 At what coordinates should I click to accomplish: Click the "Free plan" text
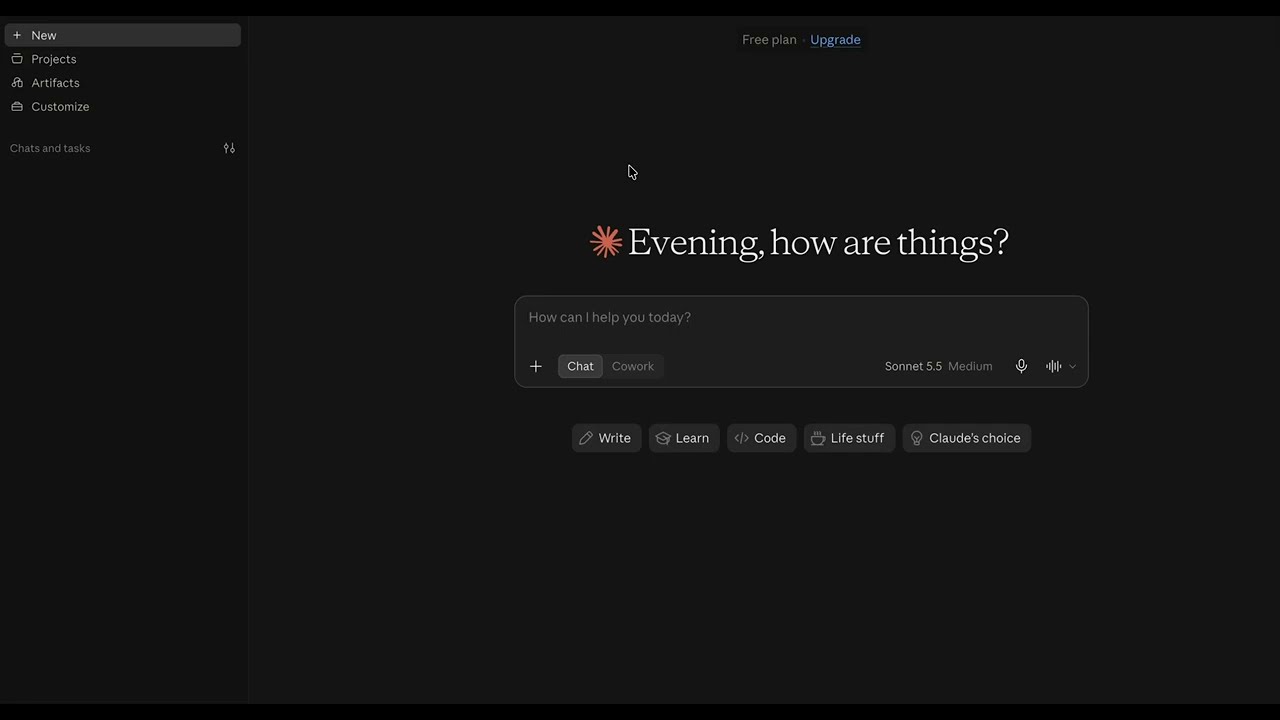[x=769, y=40]
